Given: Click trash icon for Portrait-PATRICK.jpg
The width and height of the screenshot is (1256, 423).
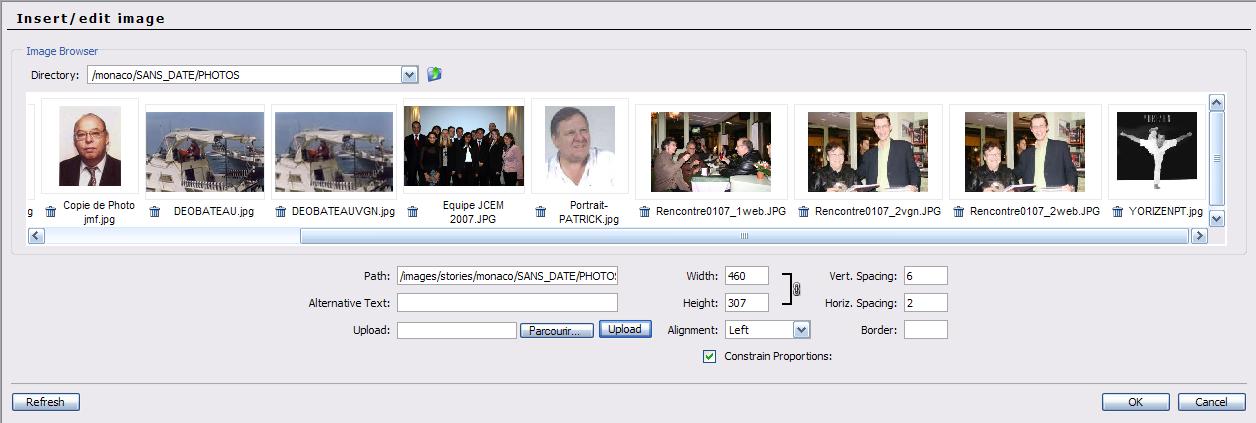Looking at the screenshot, I should point(541,212).
